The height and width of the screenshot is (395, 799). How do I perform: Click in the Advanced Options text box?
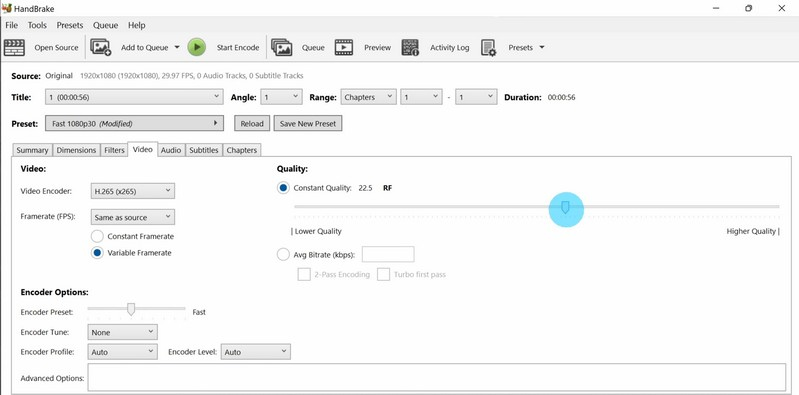pos(437,377)
